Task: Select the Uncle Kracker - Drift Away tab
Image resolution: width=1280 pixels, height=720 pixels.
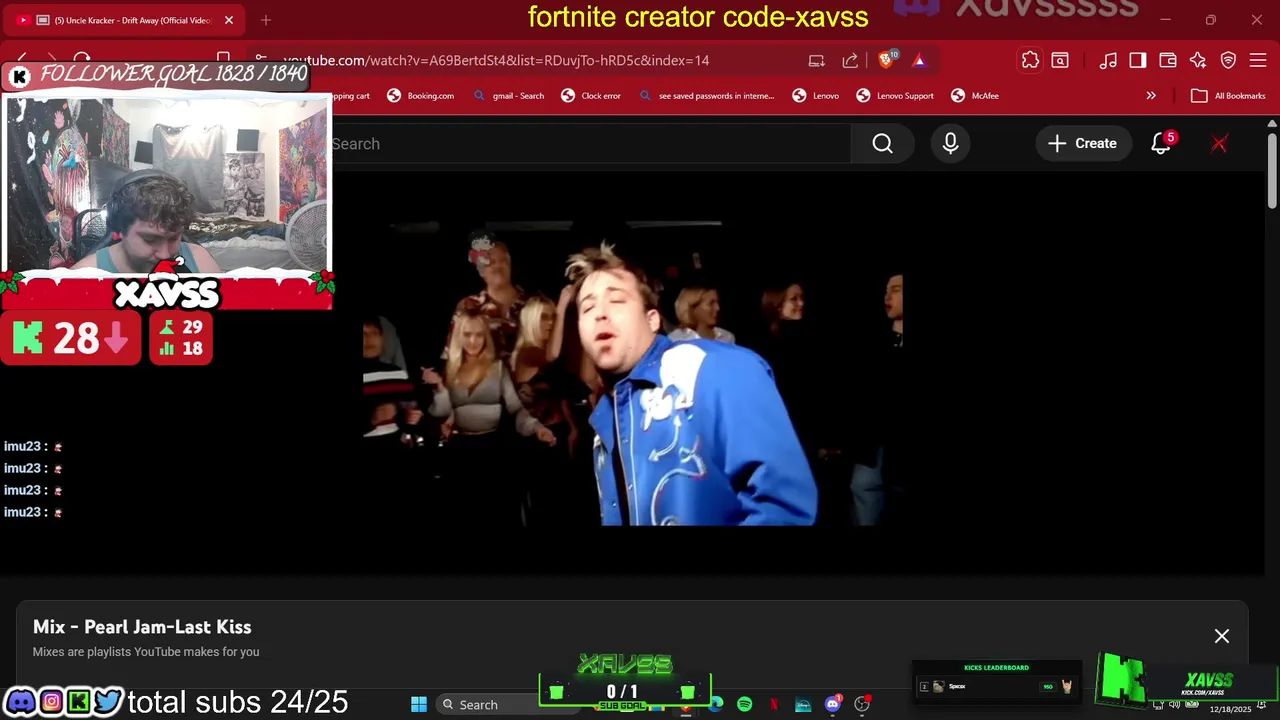Action: coord(125,20)
